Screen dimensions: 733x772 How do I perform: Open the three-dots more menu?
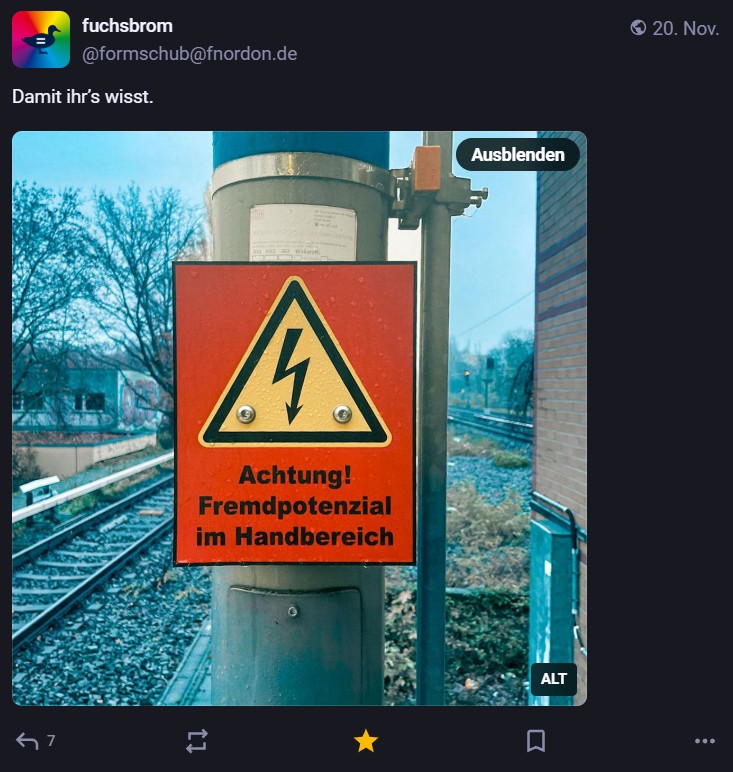tap(705, 741)
